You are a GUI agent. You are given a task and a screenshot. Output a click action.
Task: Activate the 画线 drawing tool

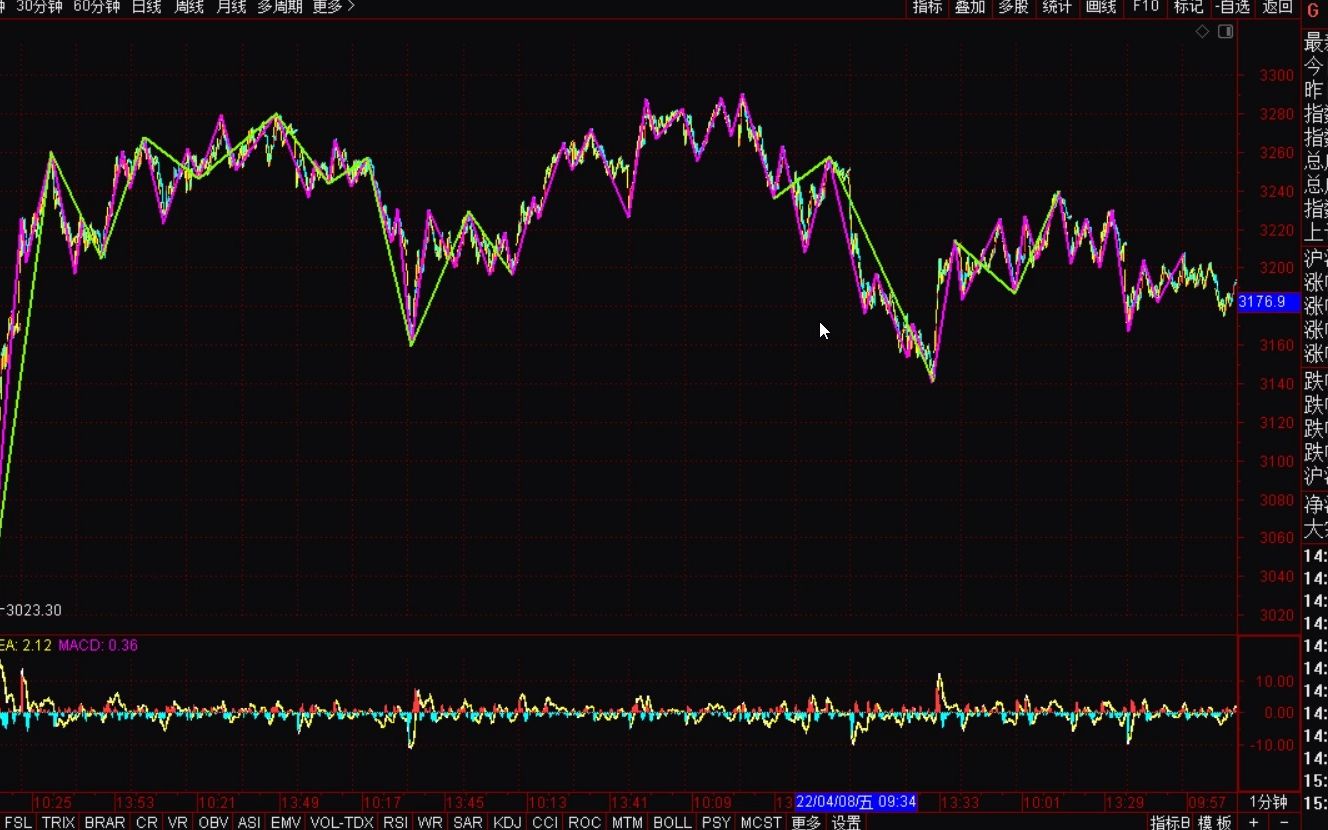tap(1101, 7)
